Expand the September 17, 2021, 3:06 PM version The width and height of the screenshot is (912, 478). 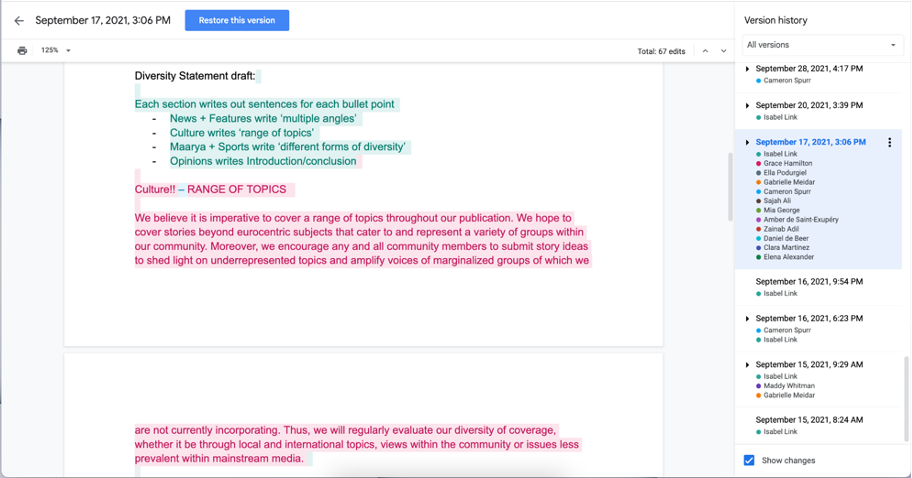(747, 142)
